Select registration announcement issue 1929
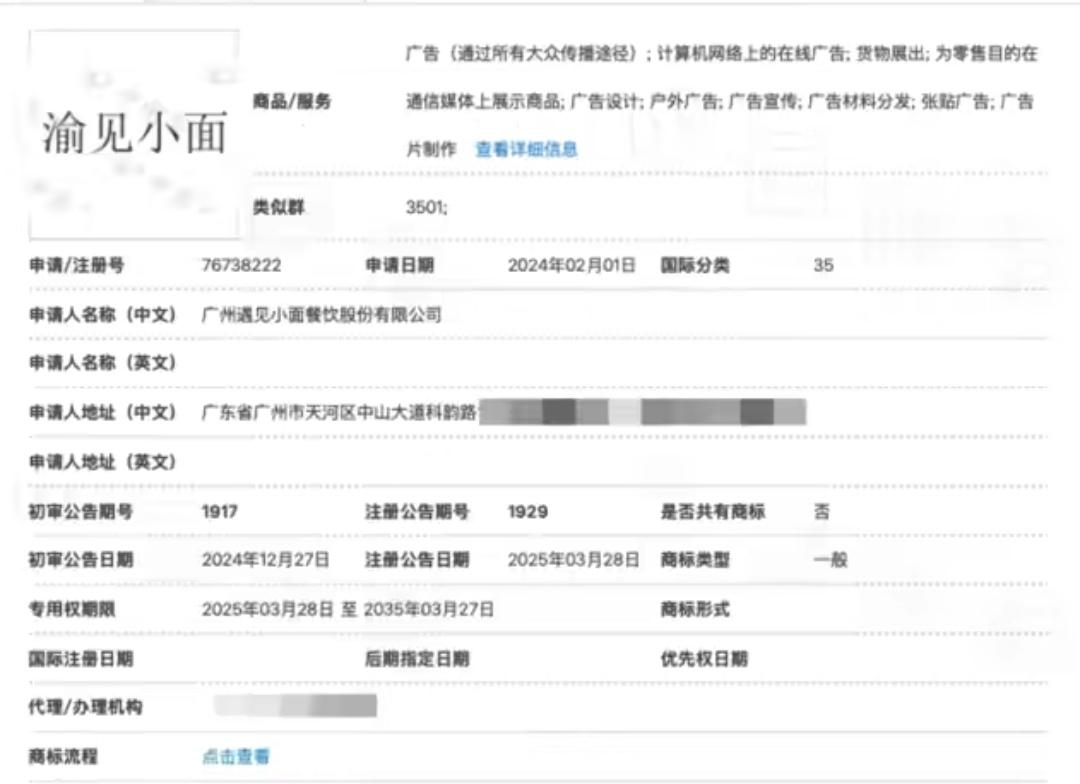This screenshot has width=1080, height=784. [x=528, y=511]
